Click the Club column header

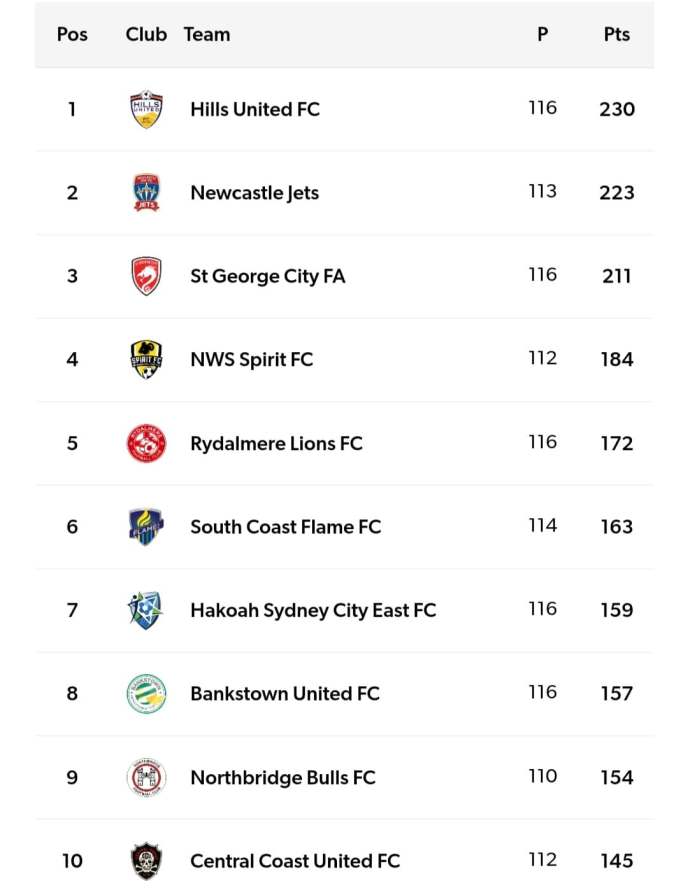(146, 34)
